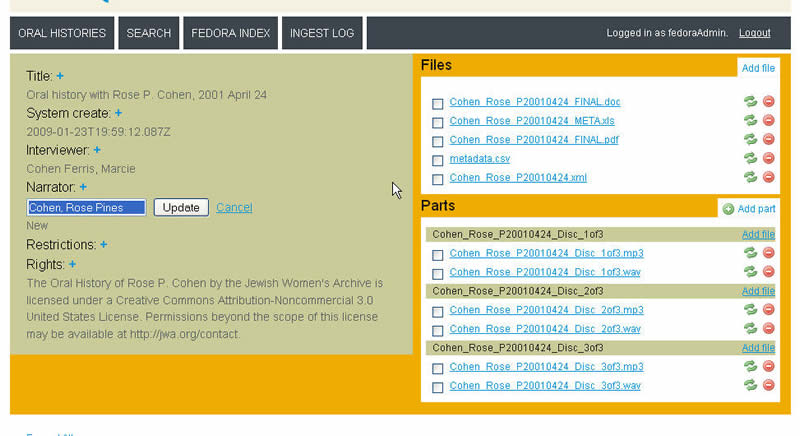This screenshot has height=436, width=800.
Task: Click replace icon for Disc_3of3.wav
Action: [x=750, y=384]
